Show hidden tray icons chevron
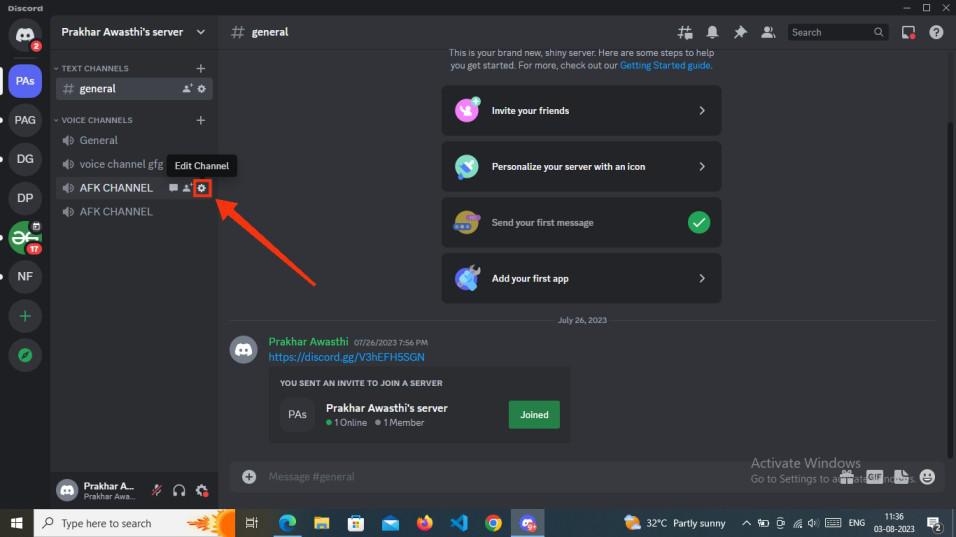The image size is (956, 537). tap(746, 523)
